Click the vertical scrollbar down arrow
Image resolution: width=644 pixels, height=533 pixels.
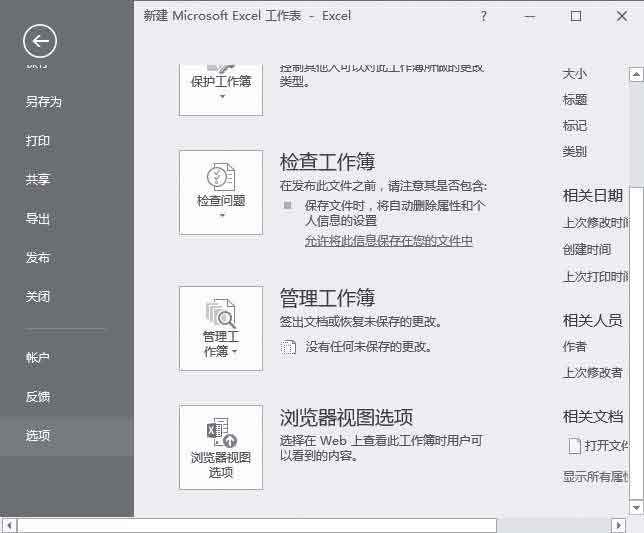[636, 505]
